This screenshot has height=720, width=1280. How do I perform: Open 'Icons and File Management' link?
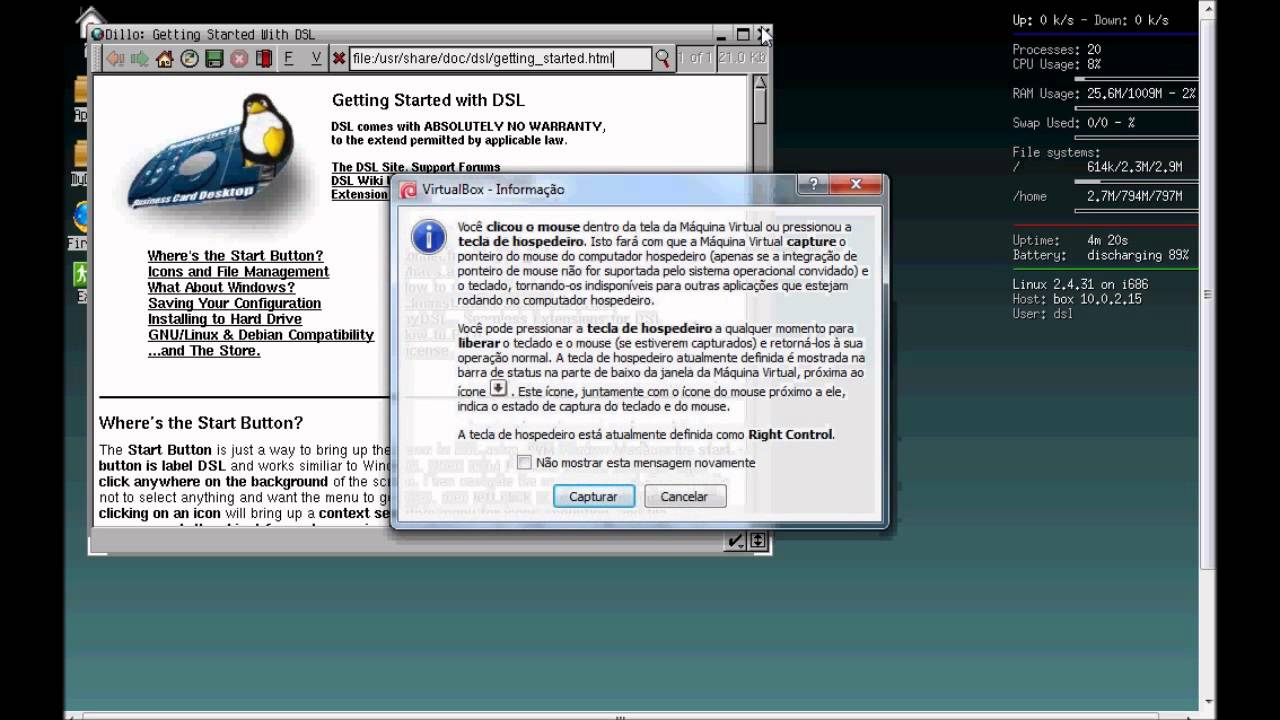pos(238,272)
